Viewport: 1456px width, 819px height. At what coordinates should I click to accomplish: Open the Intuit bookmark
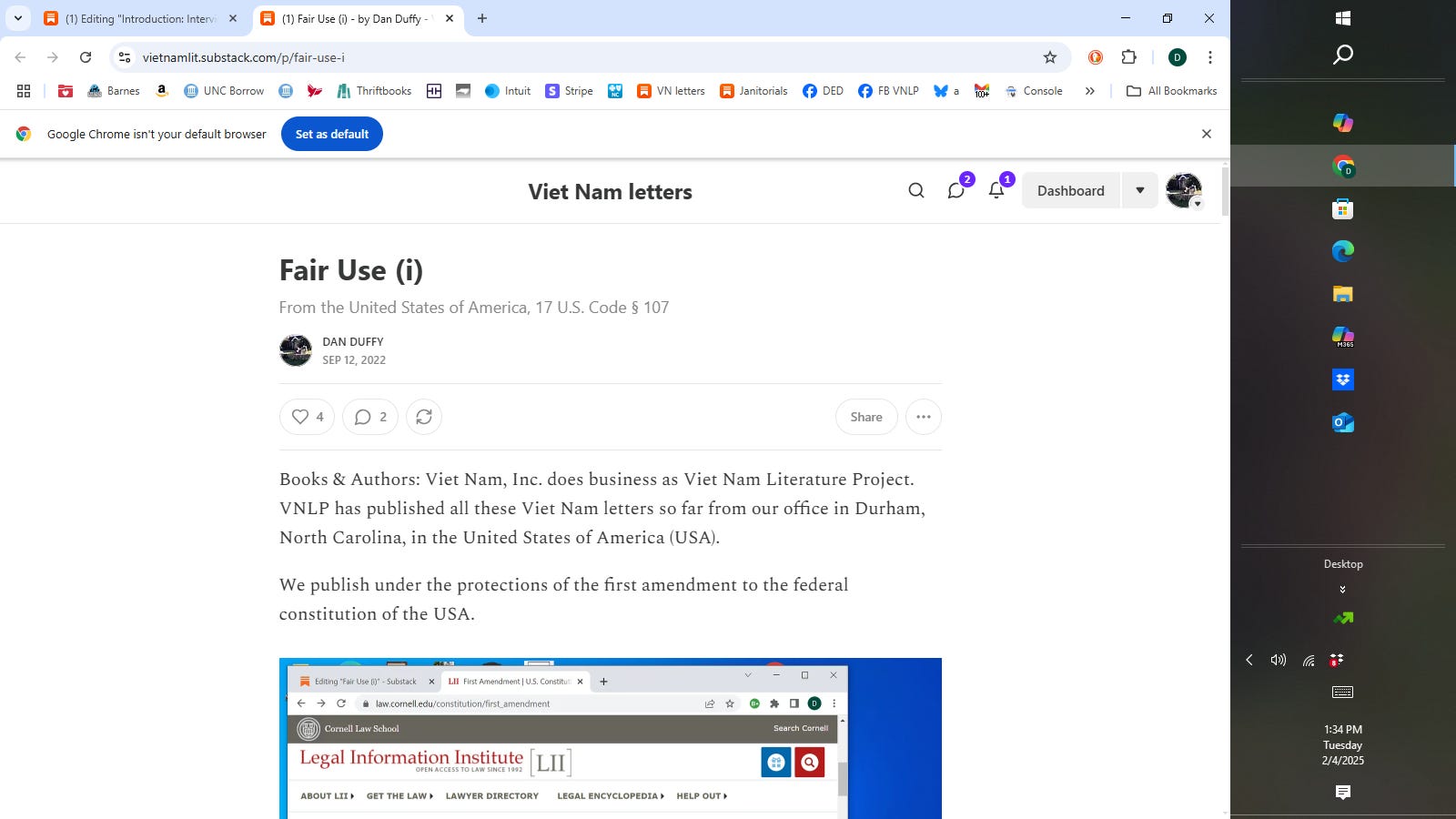508,91
